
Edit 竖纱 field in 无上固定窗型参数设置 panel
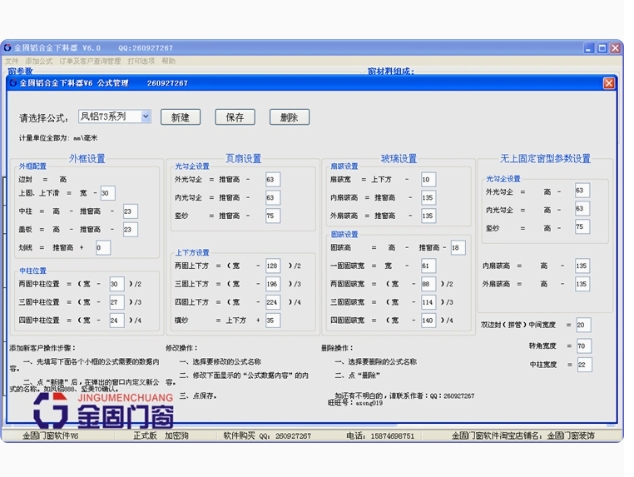pos(582,227)
